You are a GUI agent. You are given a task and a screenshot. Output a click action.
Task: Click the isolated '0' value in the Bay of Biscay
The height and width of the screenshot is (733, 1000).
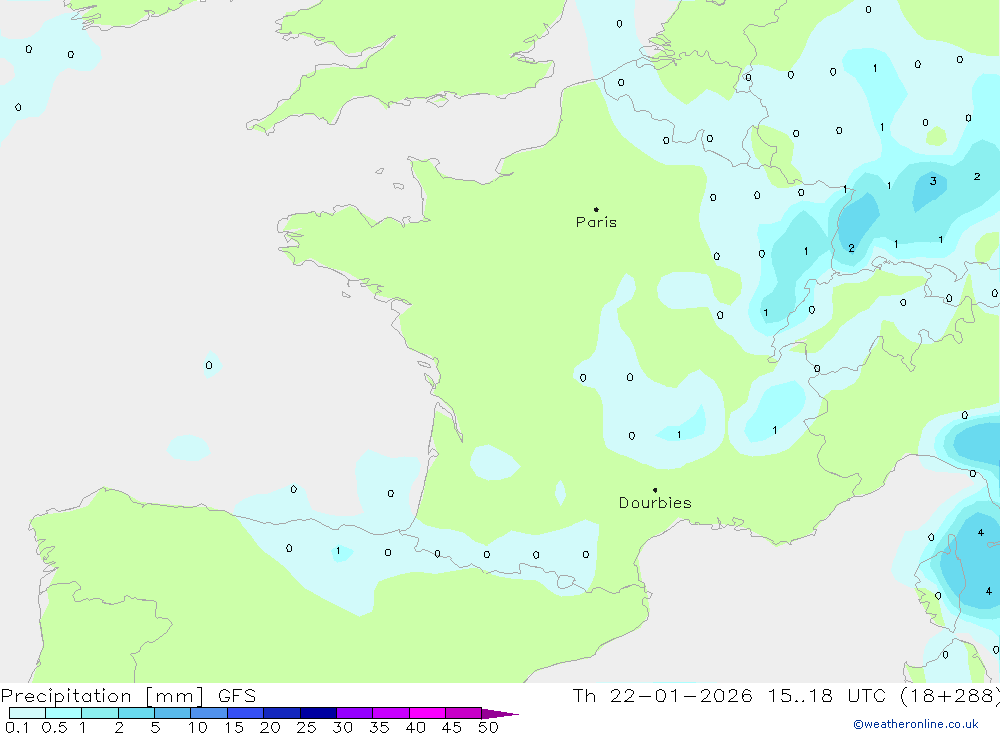tap(209, 366)
